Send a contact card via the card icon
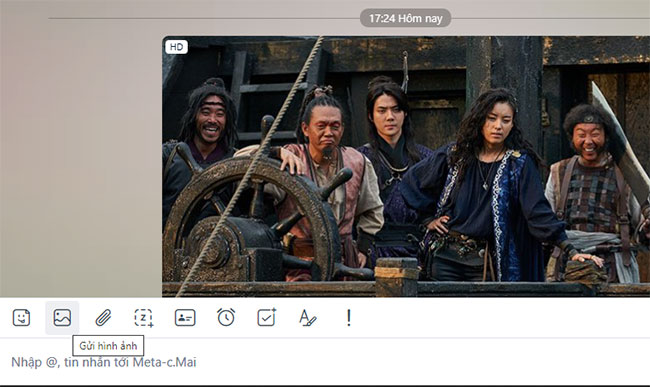 pyautogui.click(x=185, y=318)
